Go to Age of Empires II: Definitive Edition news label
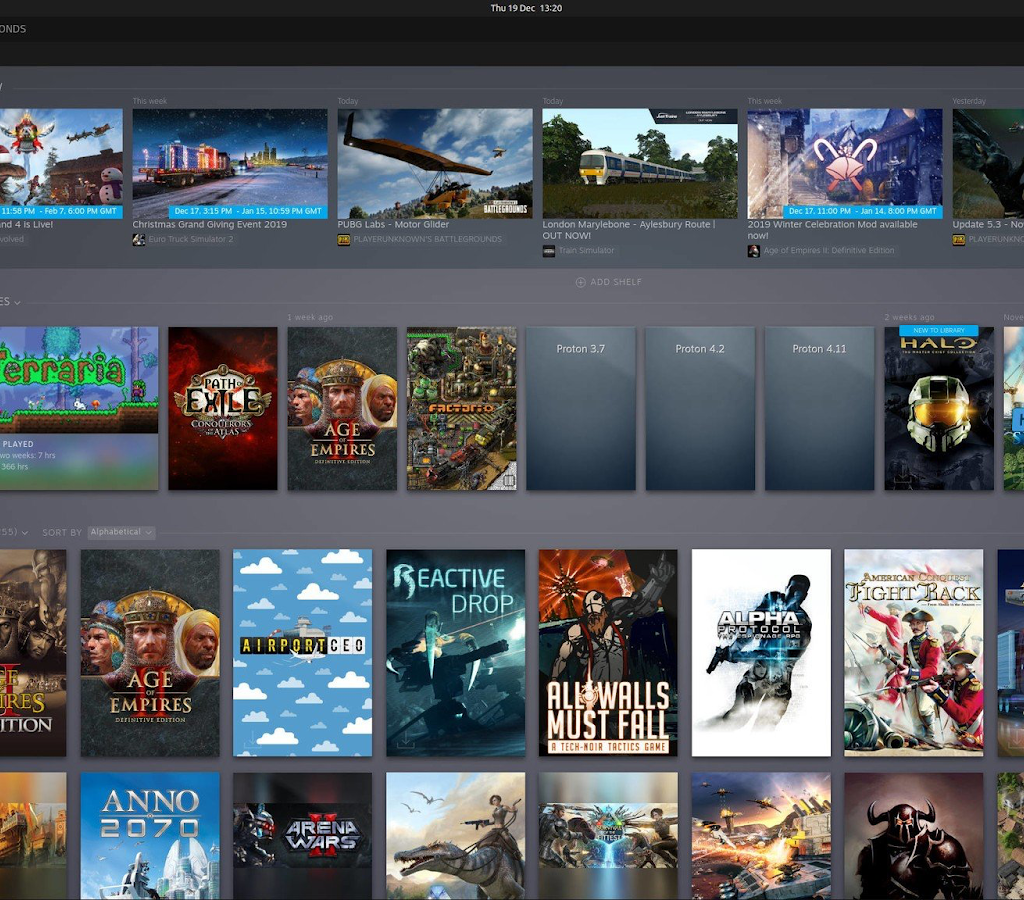Image resolution: width=1024 pixels, height=900 pixels. pos(829,251)
